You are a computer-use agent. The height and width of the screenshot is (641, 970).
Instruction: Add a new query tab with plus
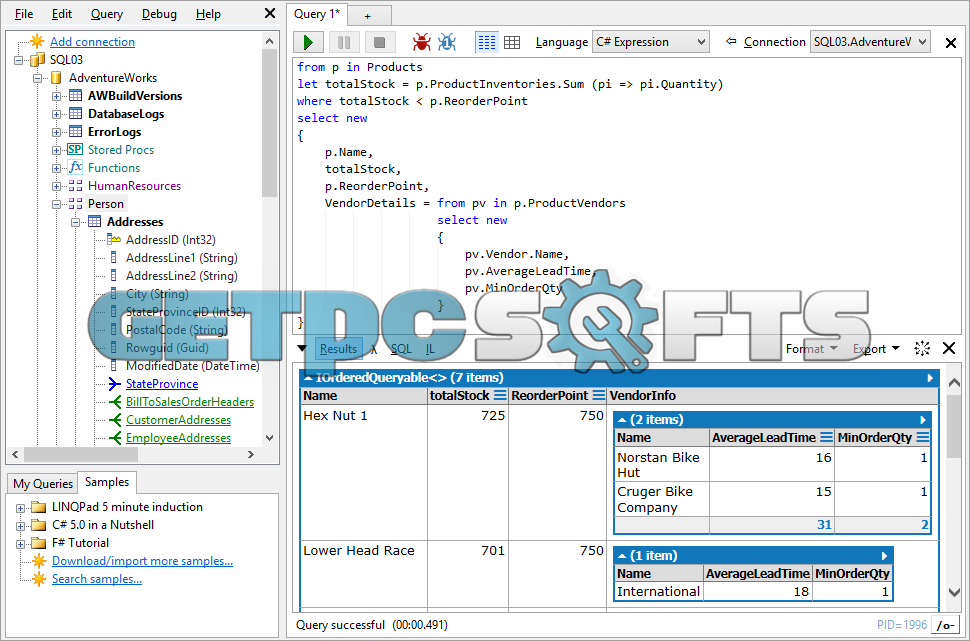[367, 16]
